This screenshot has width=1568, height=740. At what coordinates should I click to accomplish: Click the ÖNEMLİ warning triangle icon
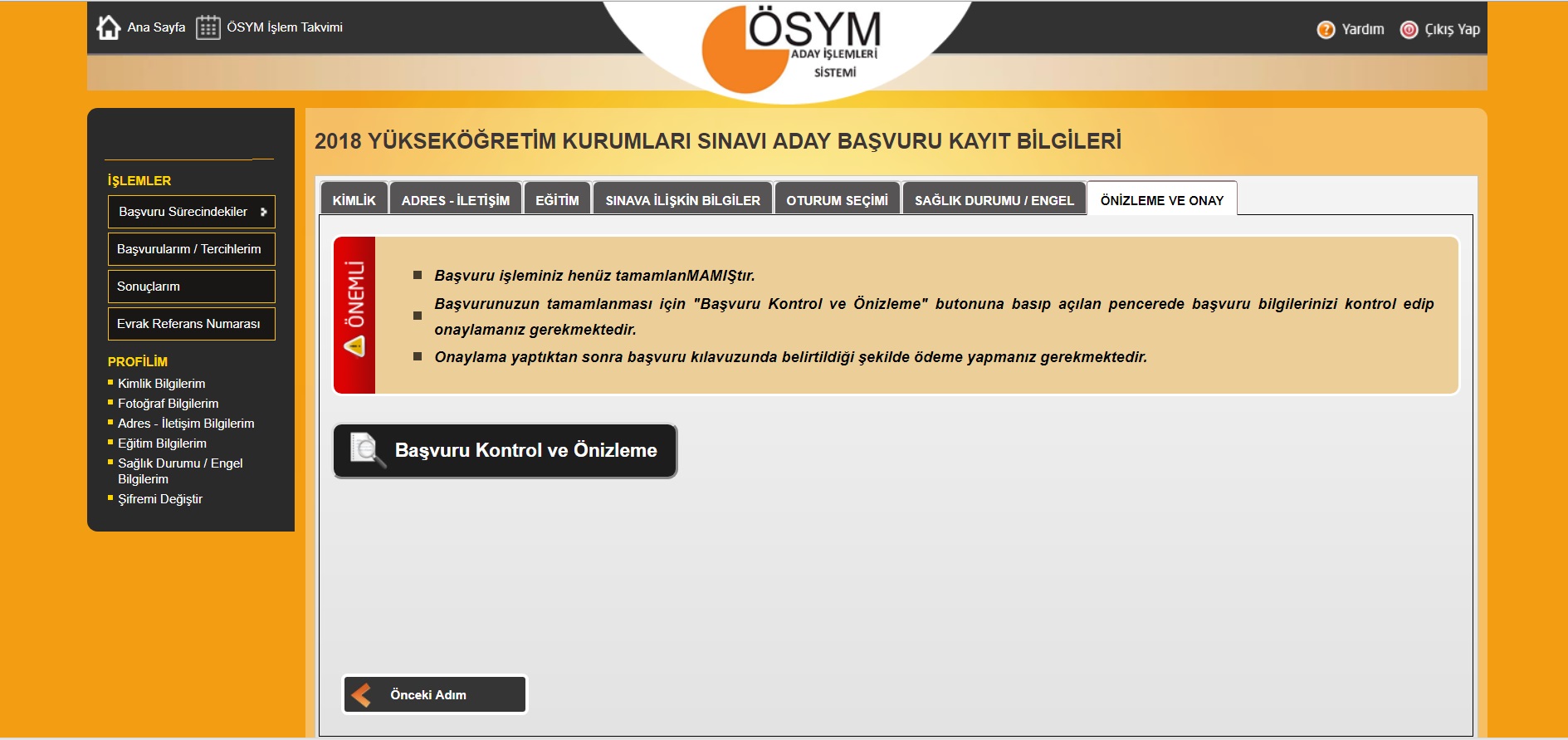click(354, 346)
